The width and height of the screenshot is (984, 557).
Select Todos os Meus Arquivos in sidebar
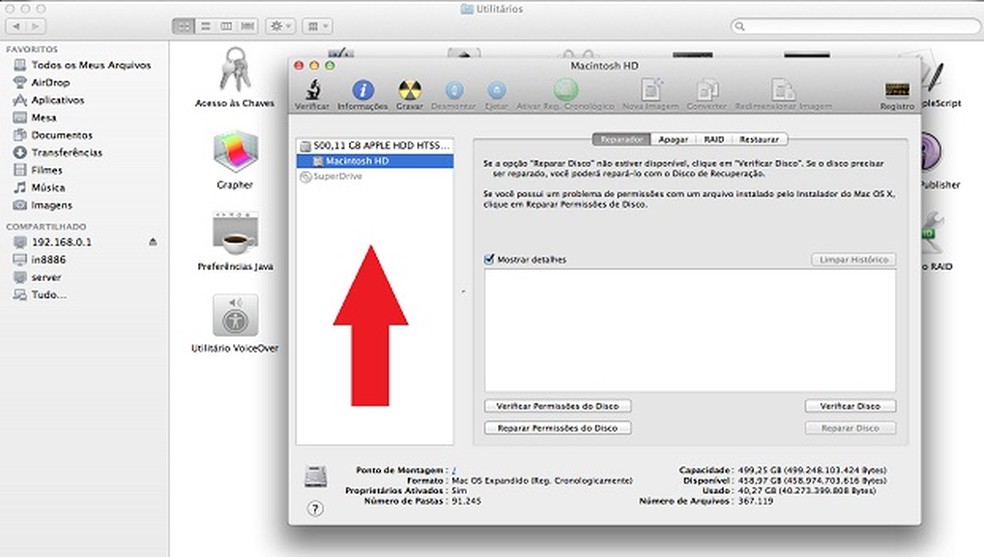pos(91,65)
